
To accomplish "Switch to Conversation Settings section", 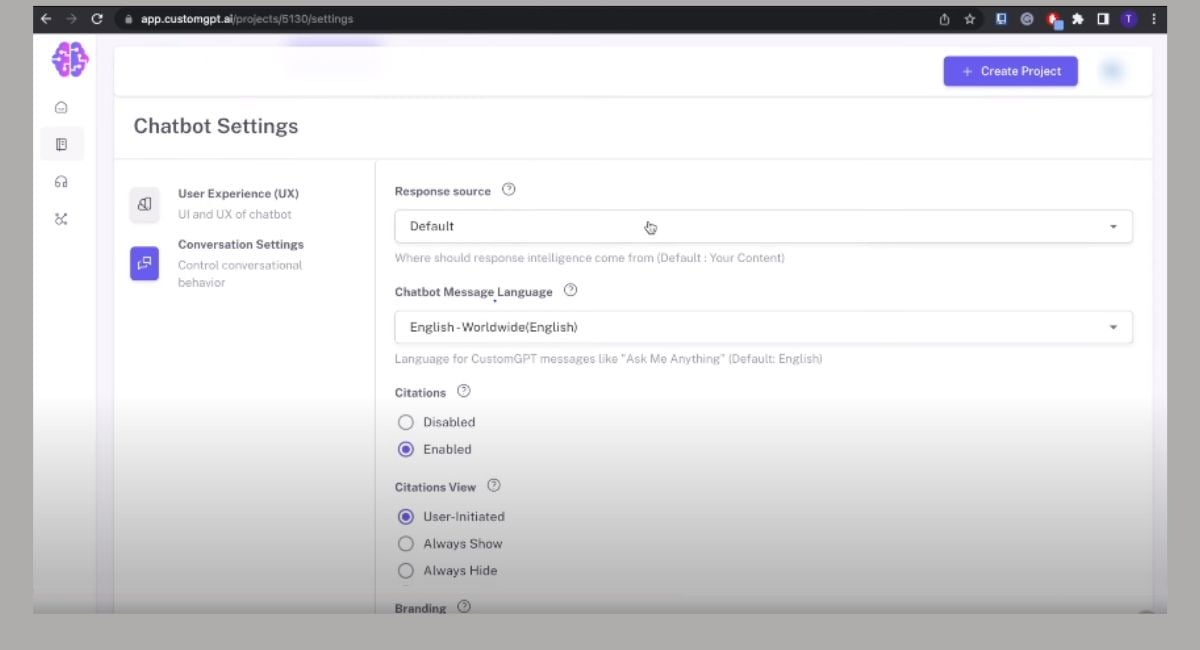I will [240, 244].
